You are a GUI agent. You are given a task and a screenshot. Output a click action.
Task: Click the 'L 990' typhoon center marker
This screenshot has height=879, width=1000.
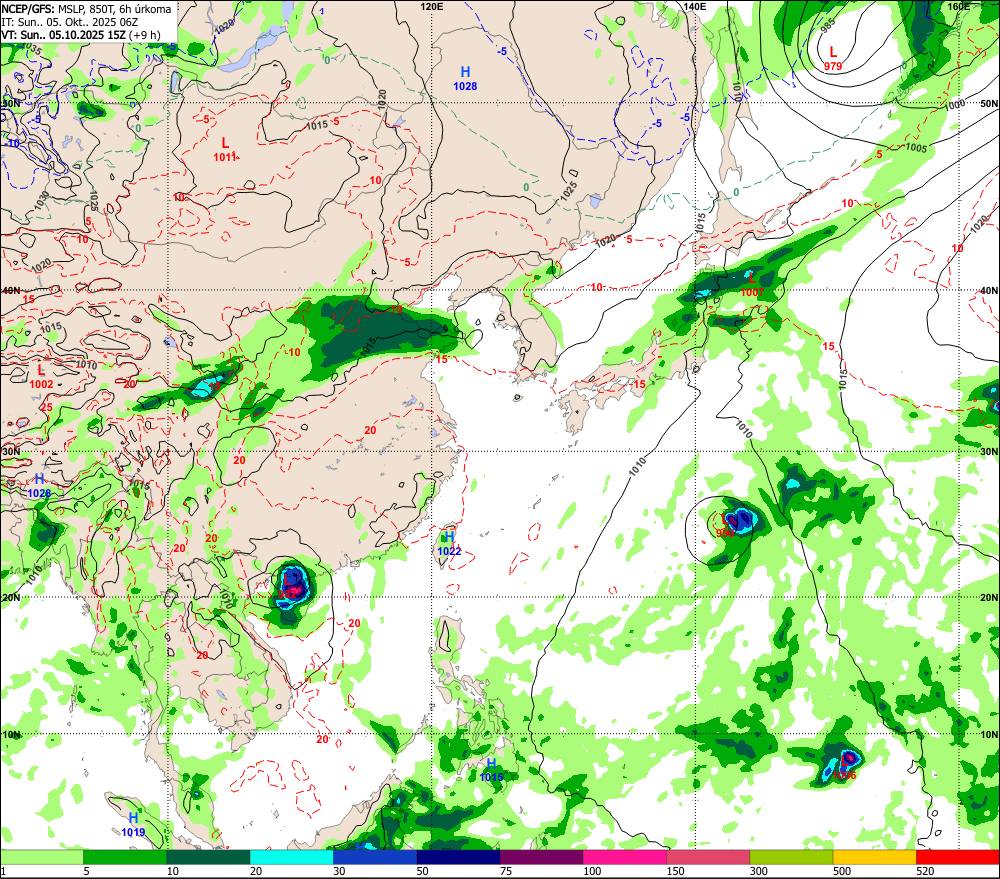coord(725,526)
